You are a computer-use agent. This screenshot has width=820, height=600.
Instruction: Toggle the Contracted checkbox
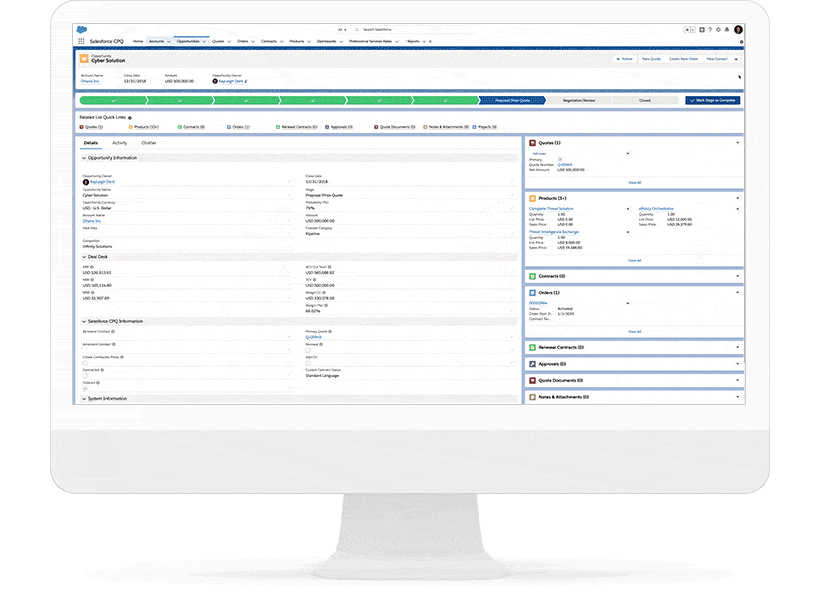(85, 375)
